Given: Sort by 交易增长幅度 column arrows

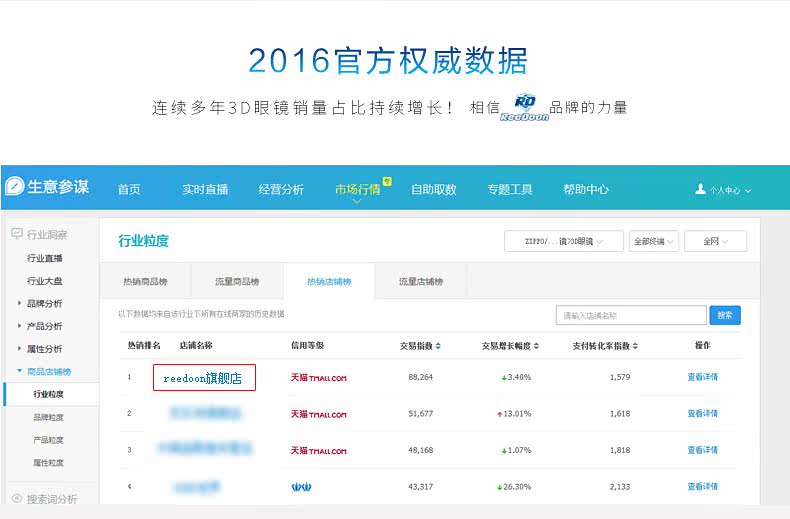Looking at the screenshot, I should click(x=536, y=346).
